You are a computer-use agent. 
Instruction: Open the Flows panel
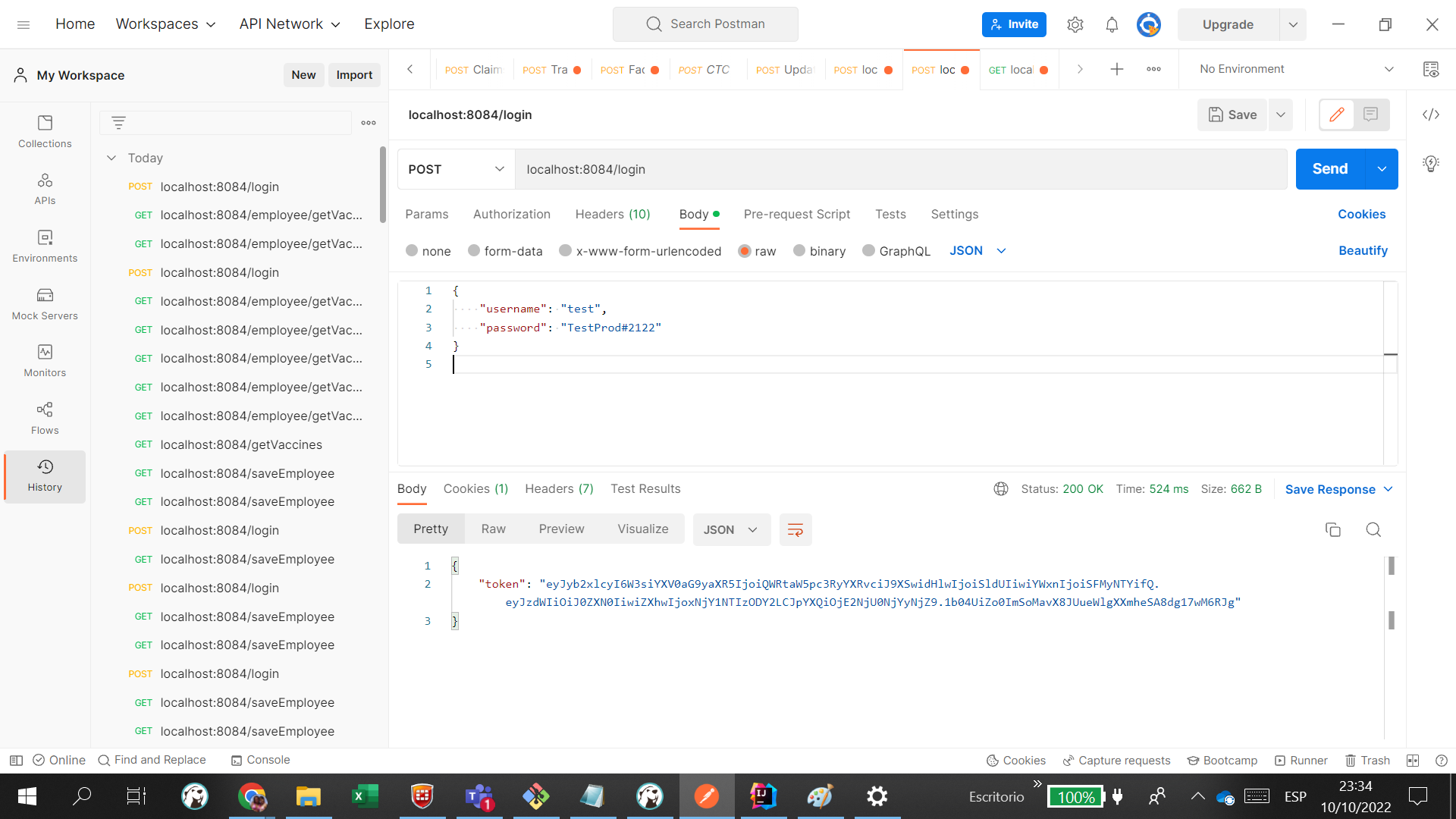(44, 418)
